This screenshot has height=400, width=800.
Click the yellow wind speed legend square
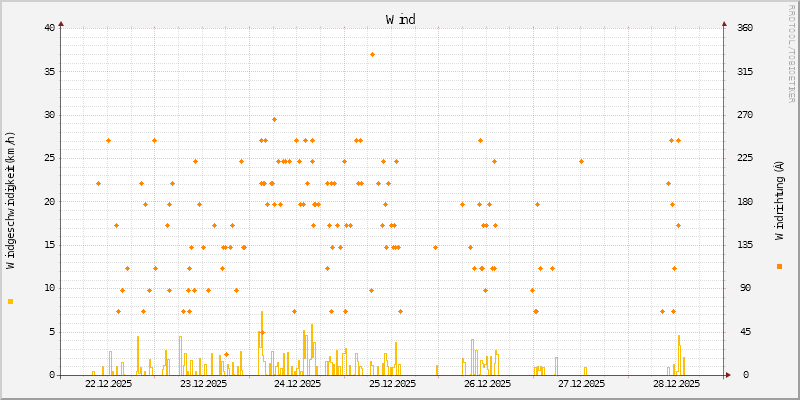tap(11, 301)
